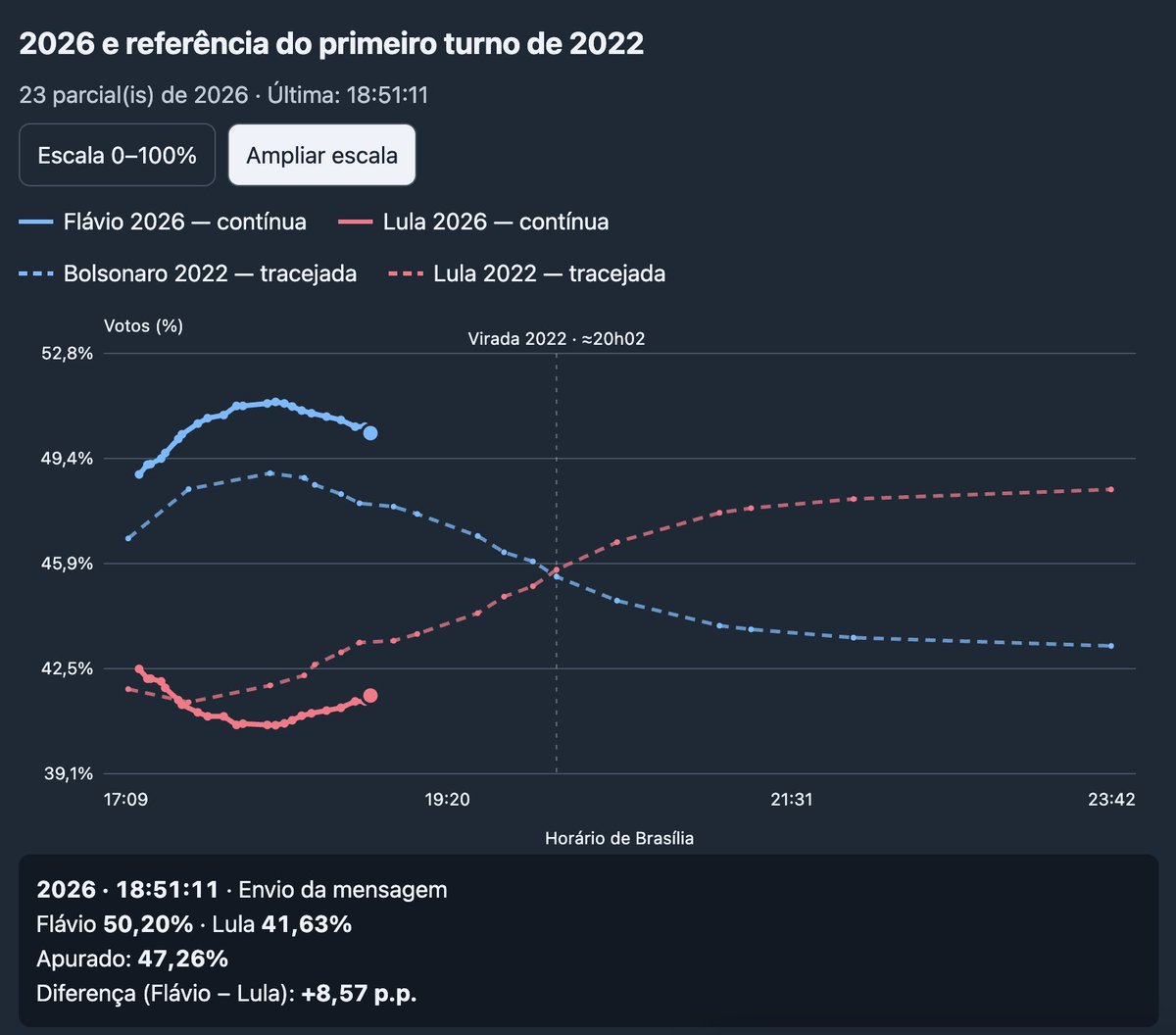Click the 19:20 time axis label

pyautogui.click(x=448, y=800)
